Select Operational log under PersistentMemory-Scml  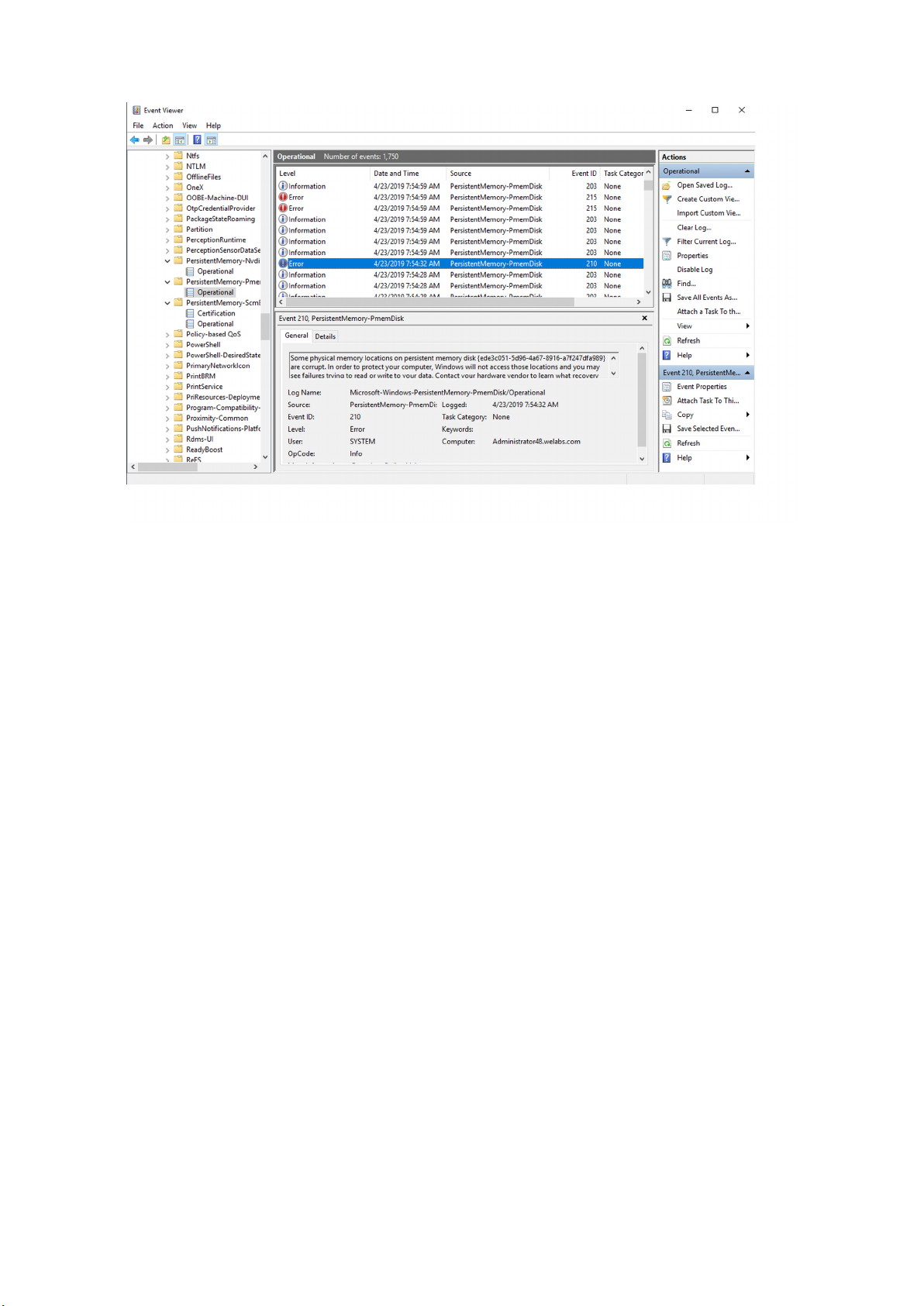(215, 324)
